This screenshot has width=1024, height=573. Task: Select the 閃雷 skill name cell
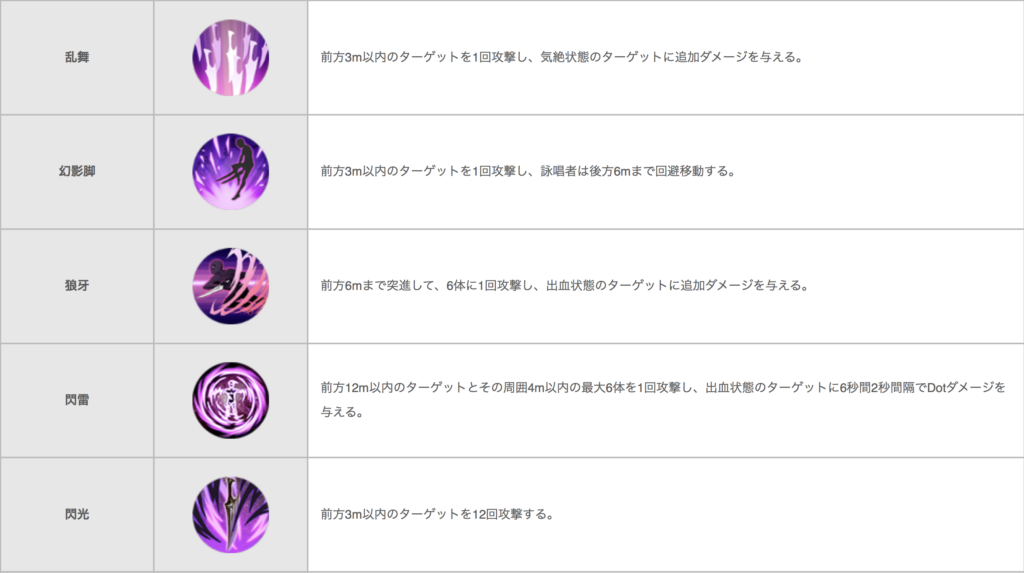[x=77, y=401]
